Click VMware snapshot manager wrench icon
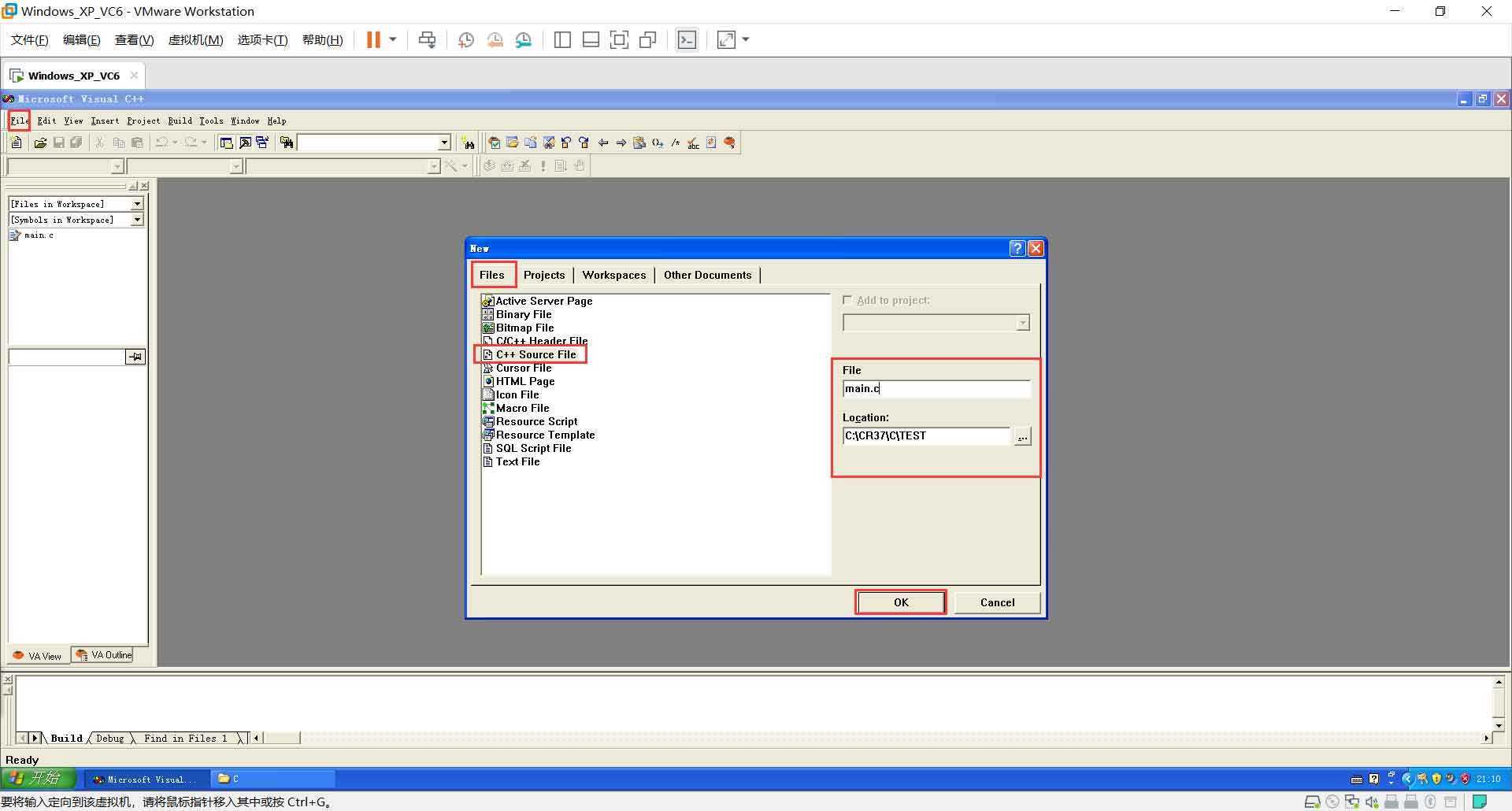The height and width of the screenshot is (811, 1512). pyautogui.click(x=524, y=39)
